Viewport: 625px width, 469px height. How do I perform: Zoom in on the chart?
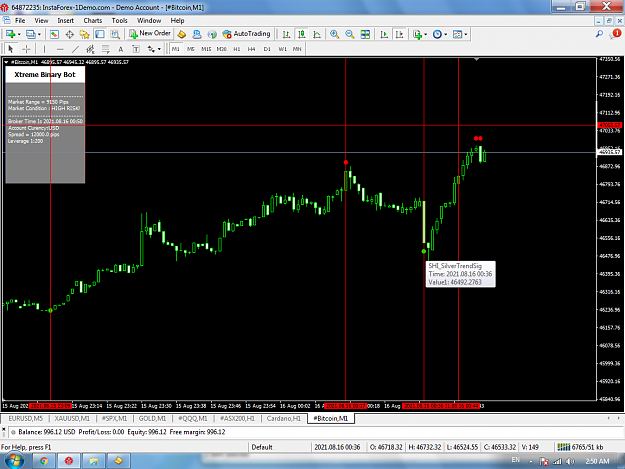(334, 34)
